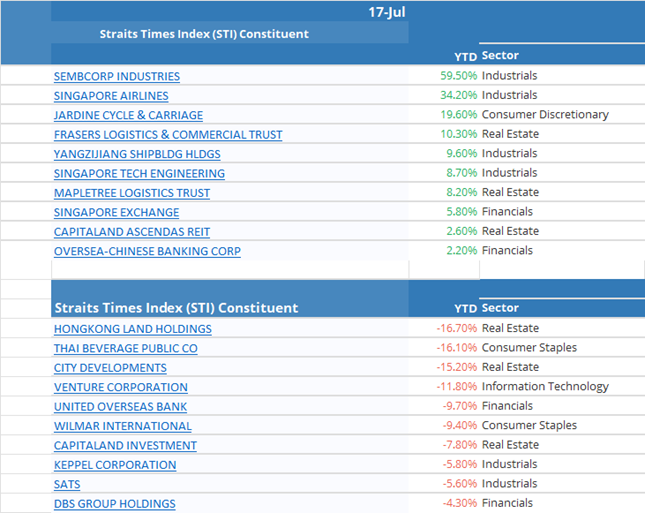Open the DBS GROUP HOLDINGS link
The image size is (645, 513).
point(114,504)
